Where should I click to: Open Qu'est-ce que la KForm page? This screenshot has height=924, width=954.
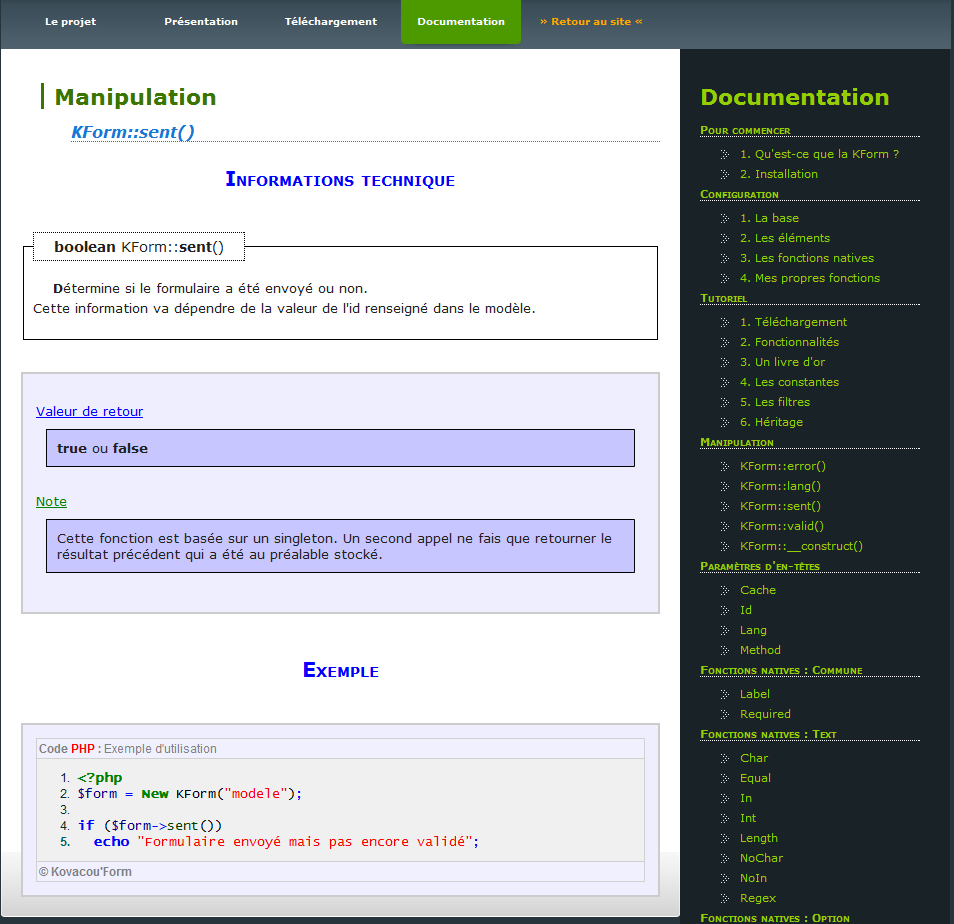819,155
